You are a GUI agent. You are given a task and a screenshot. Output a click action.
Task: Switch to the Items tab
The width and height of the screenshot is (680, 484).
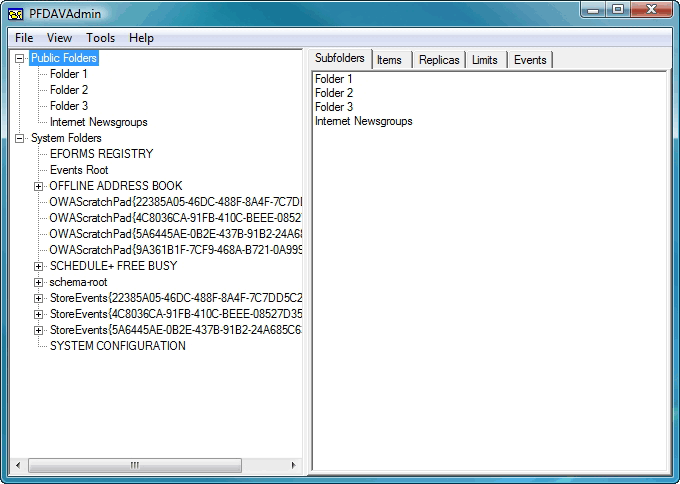389,60
